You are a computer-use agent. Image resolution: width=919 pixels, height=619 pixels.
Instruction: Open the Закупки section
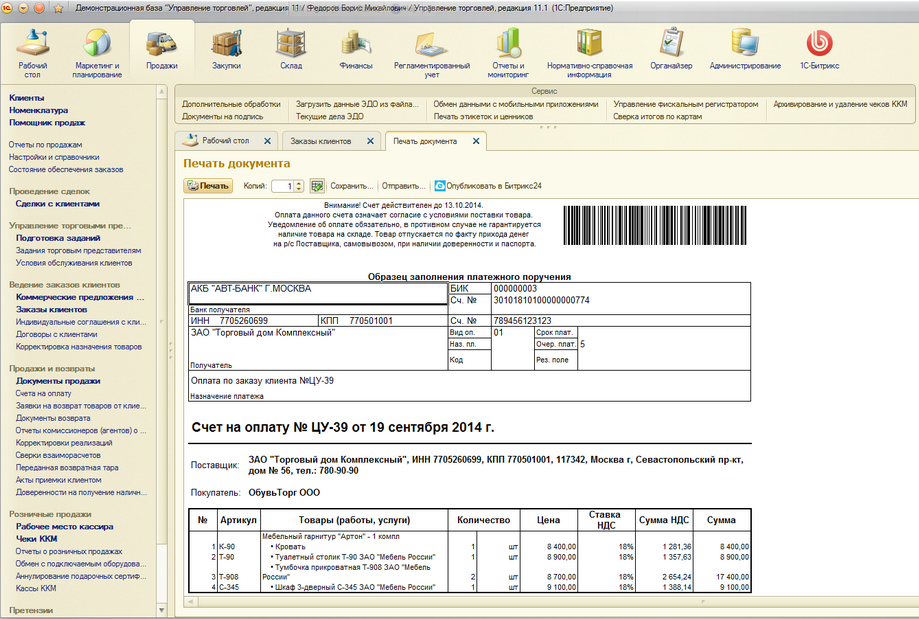pos(226,50)
